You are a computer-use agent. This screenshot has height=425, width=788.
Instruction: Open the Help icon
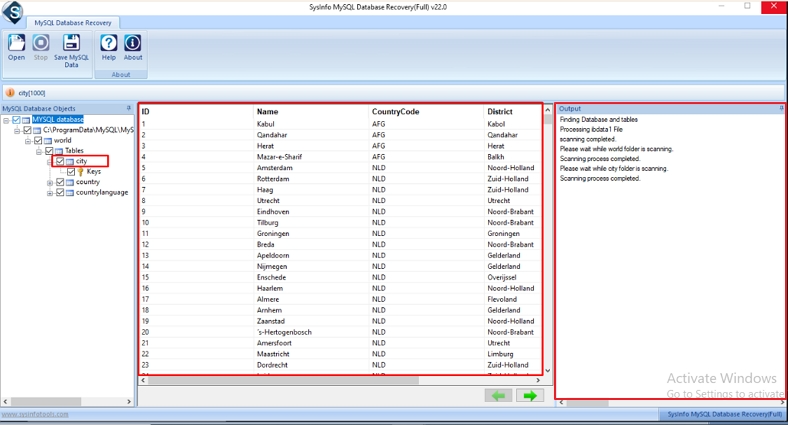[109, 46]
